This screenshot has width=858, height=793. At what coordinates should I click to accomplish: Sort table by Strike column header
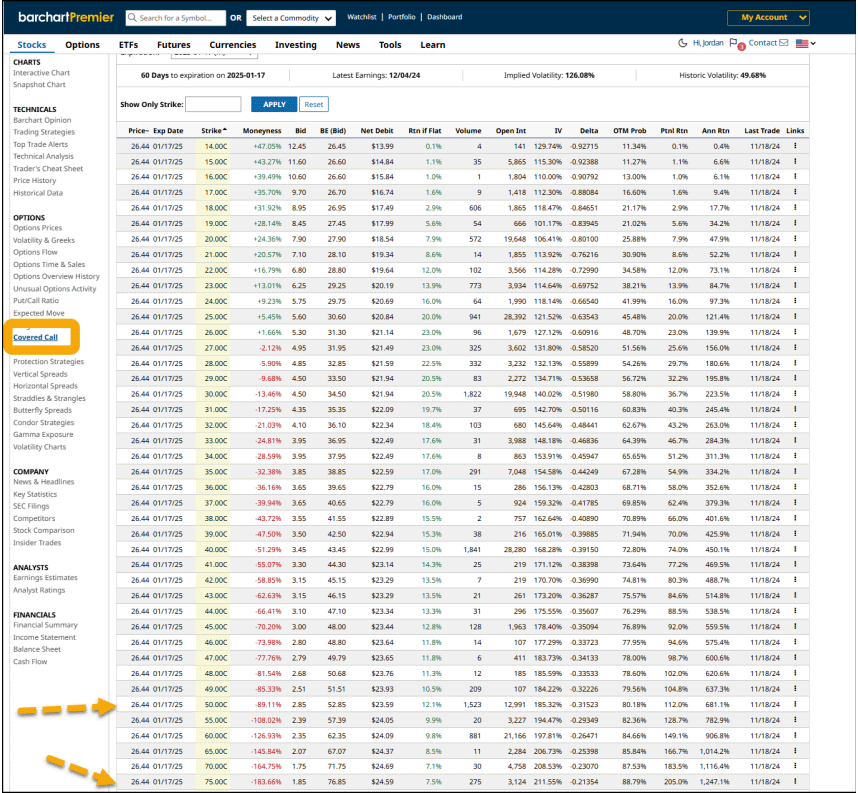click(213, 131)
